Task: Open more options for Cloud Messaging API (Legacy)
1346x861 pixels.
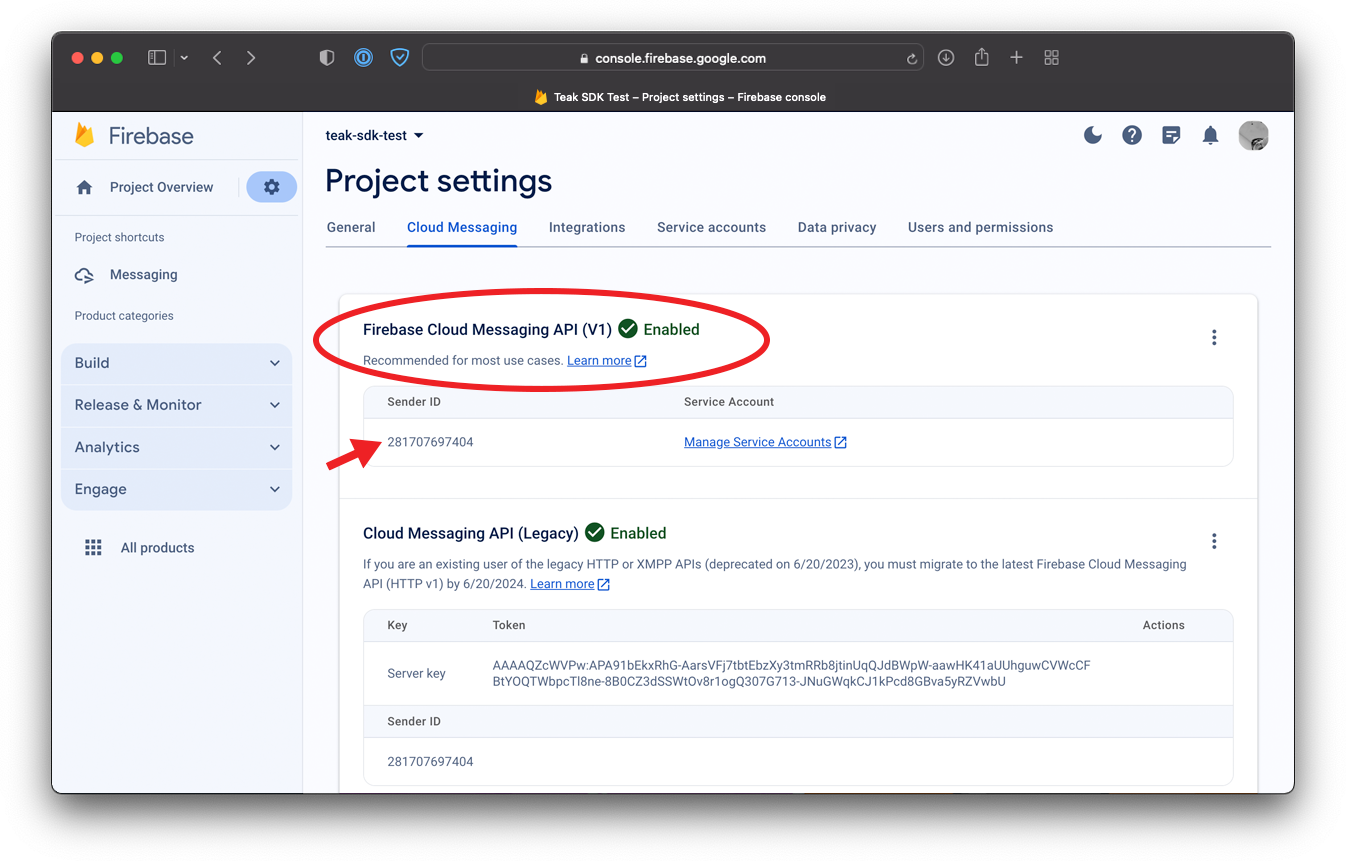Action: [x=1214, y=541]
